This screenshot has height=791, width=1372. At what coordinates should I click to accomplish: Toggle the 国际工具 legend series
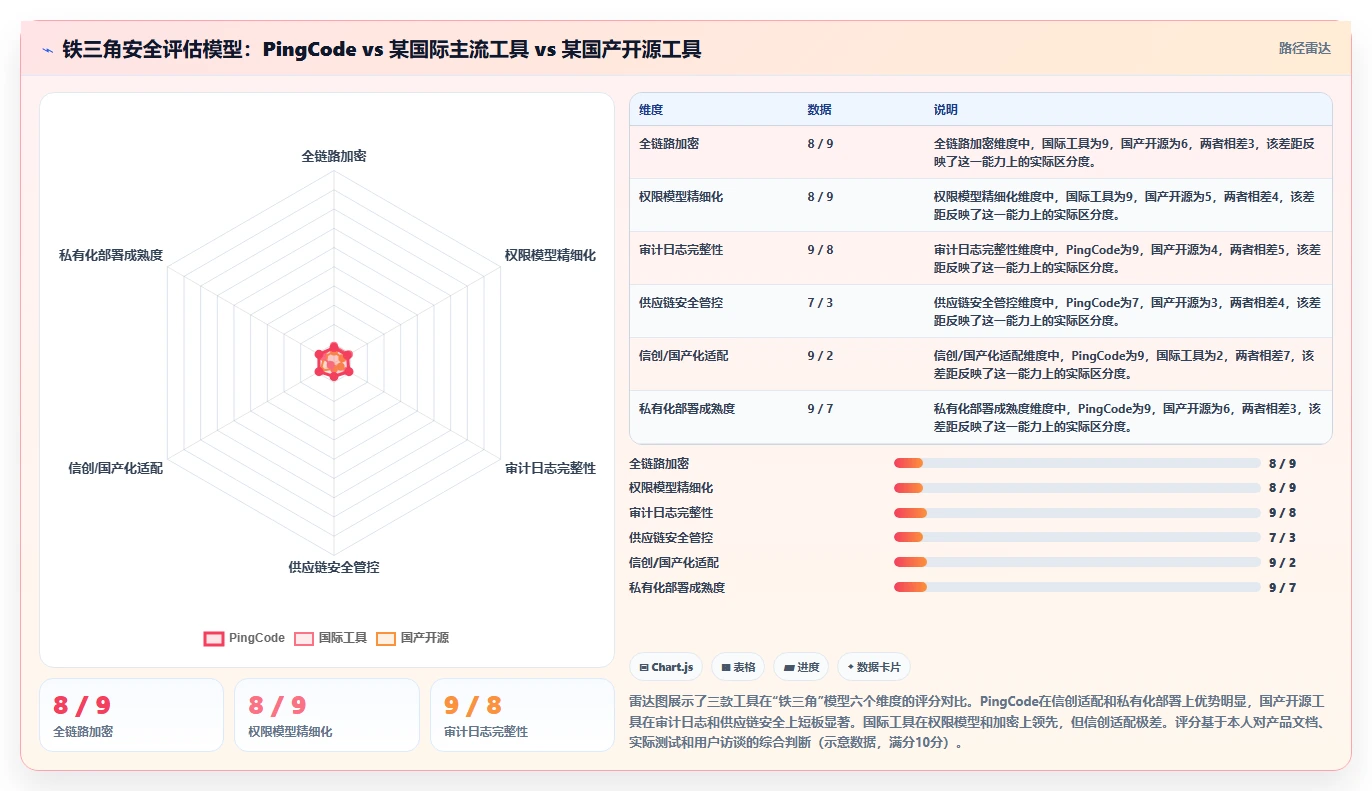pyautogui.click(x=331, y=638)
